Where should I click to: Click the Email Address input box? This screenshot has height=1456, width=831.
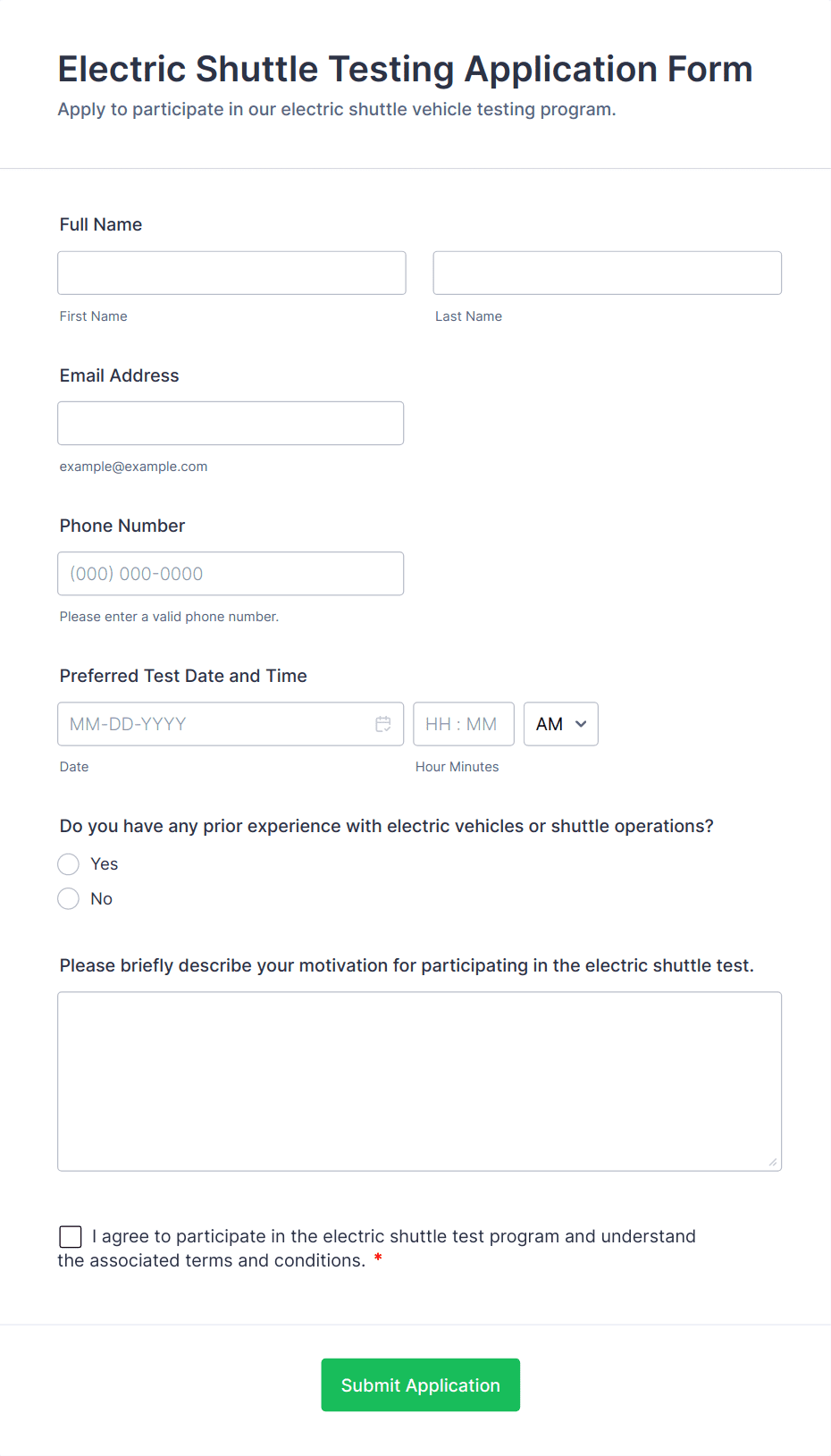[231, 424]
